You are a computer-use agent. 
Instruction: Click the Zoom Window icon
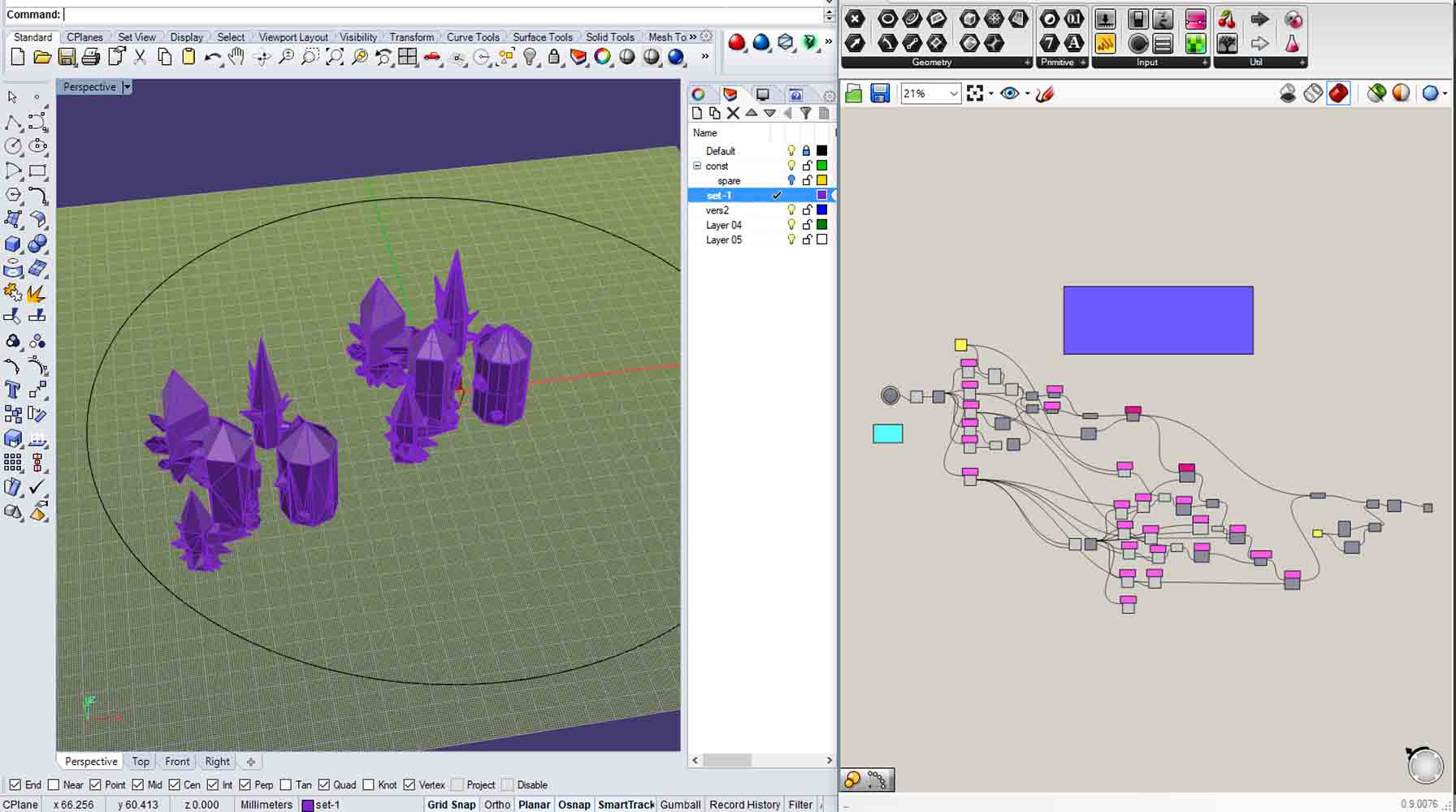[x=310, y=57]
